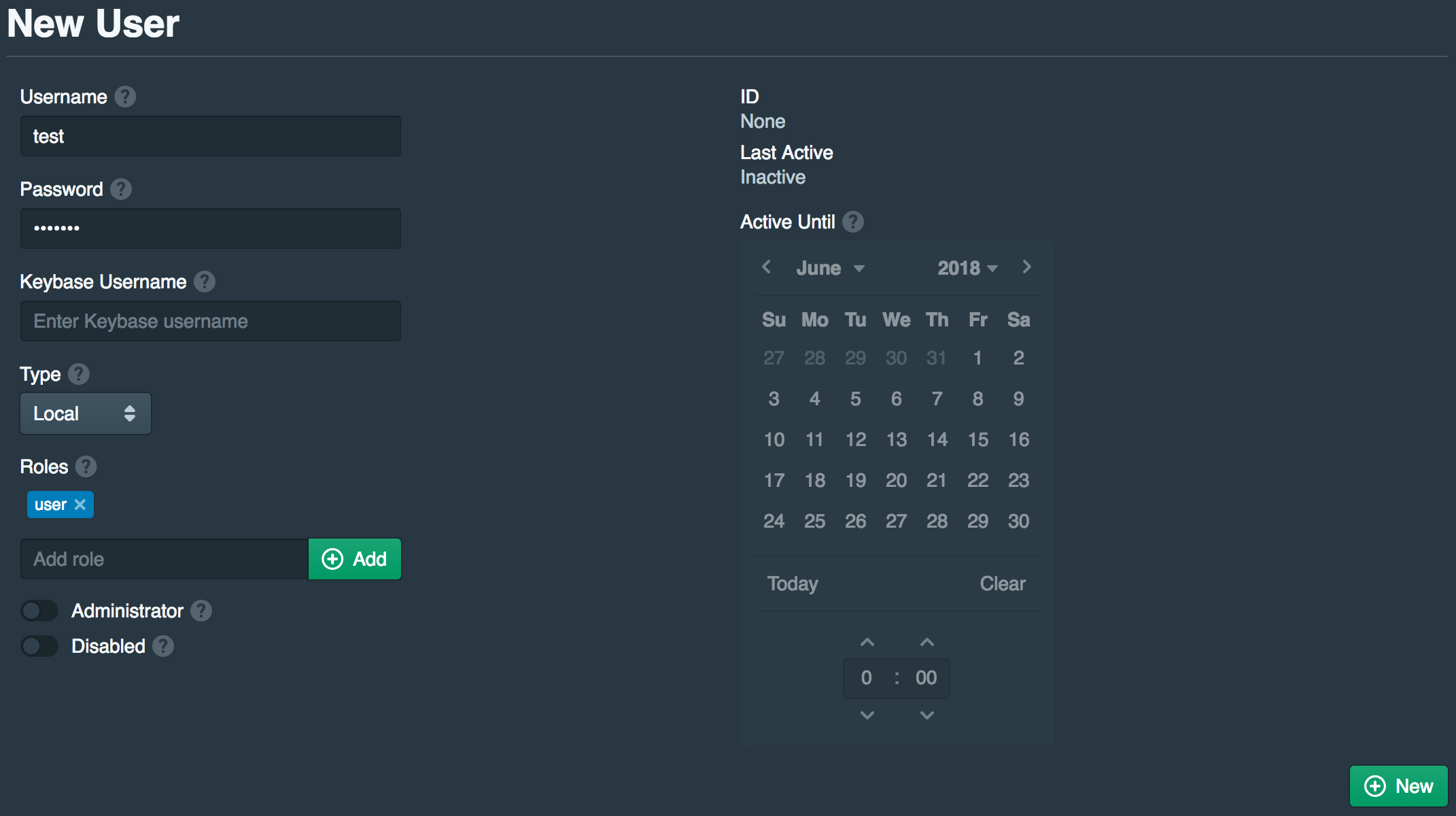The height and width of the screenshot is (816, 1456).
Task: Toggle the Disabled switch
Action: [39, 646]
